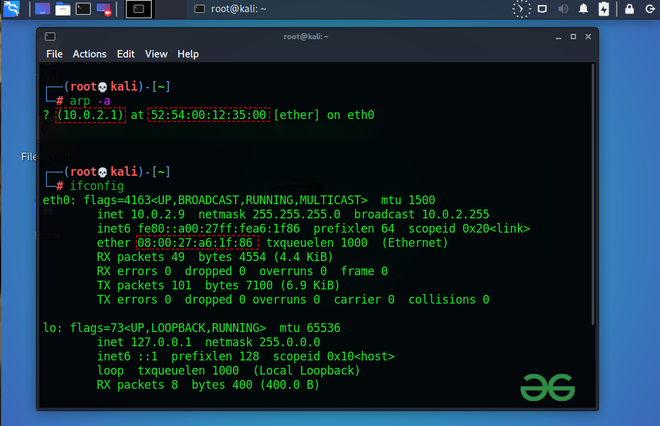Open the Actions menu
Viewport: 660px width, 426px height.
pos(89,54)
